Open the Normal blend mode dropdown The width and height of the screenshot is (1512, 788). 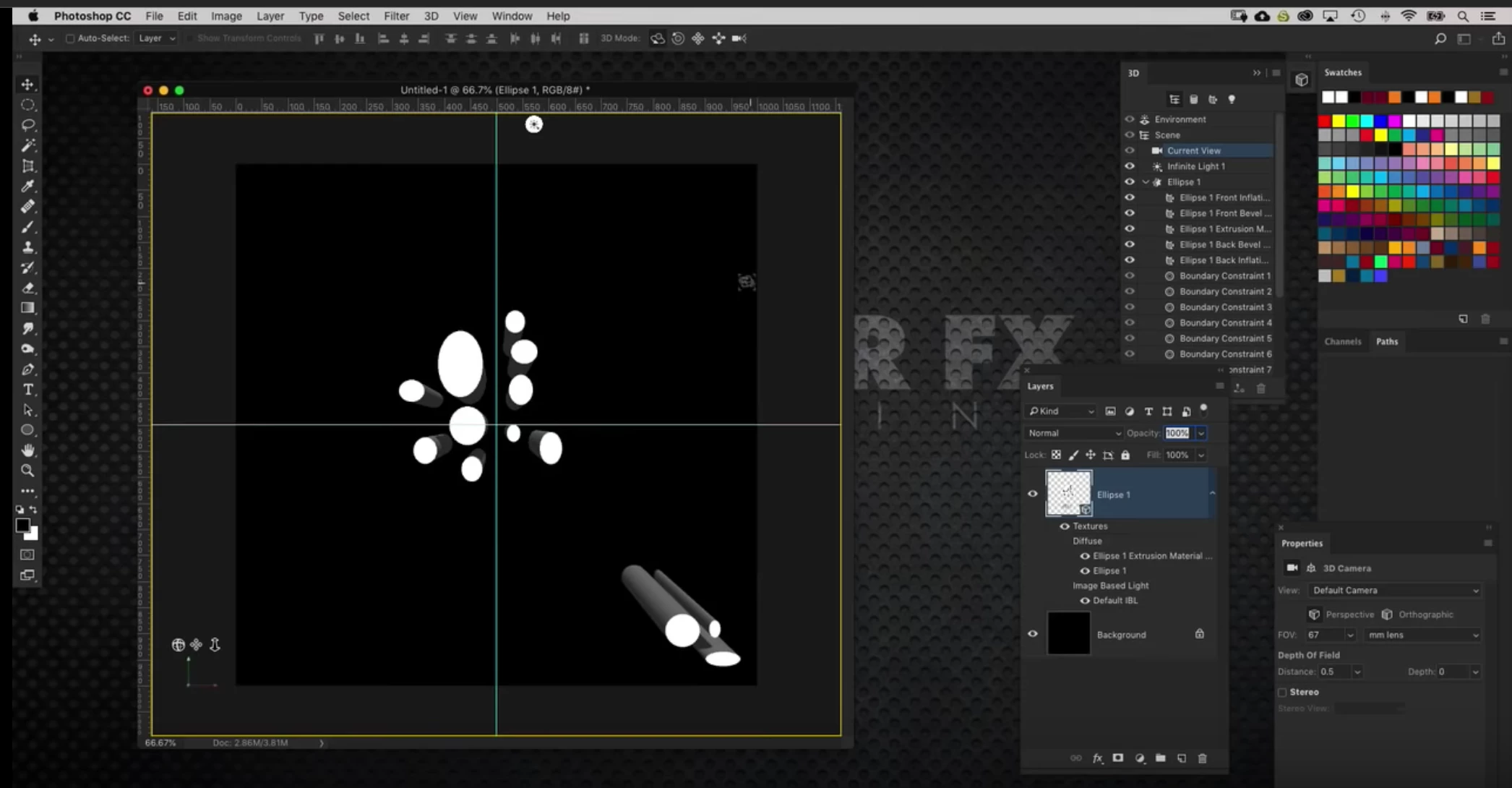click(1074, 433)
